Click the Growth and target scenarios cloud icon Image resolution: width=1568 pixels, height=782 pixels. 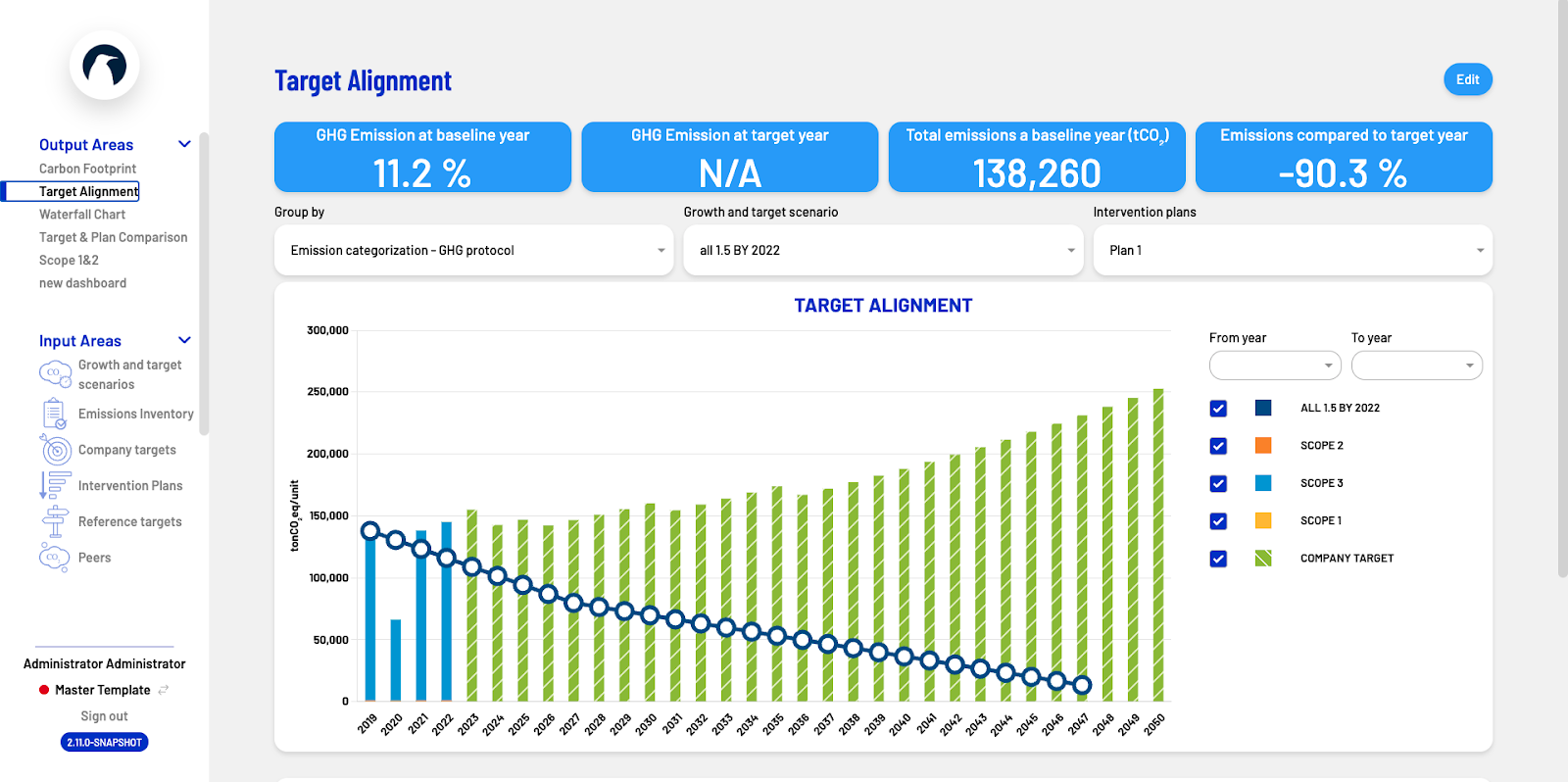point(55,374)
